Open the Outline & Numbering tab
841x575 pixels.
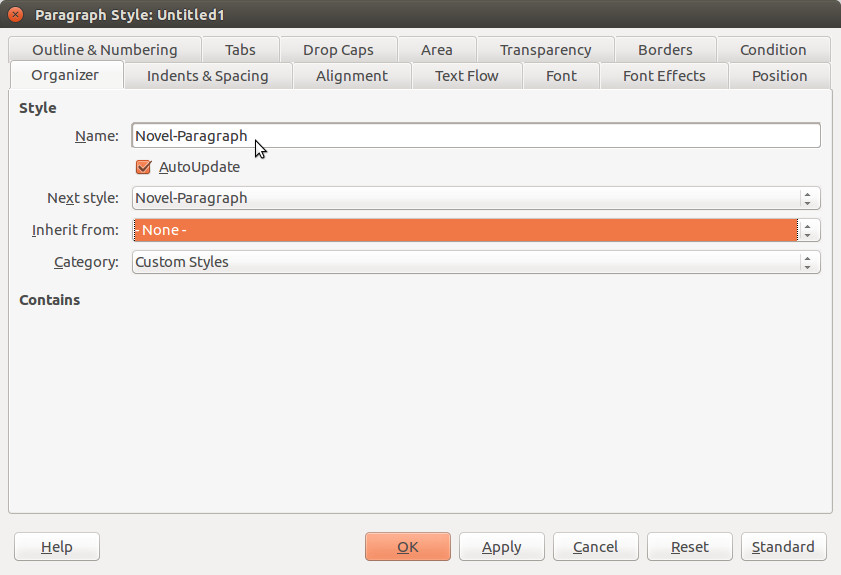[x=105, y=50]
